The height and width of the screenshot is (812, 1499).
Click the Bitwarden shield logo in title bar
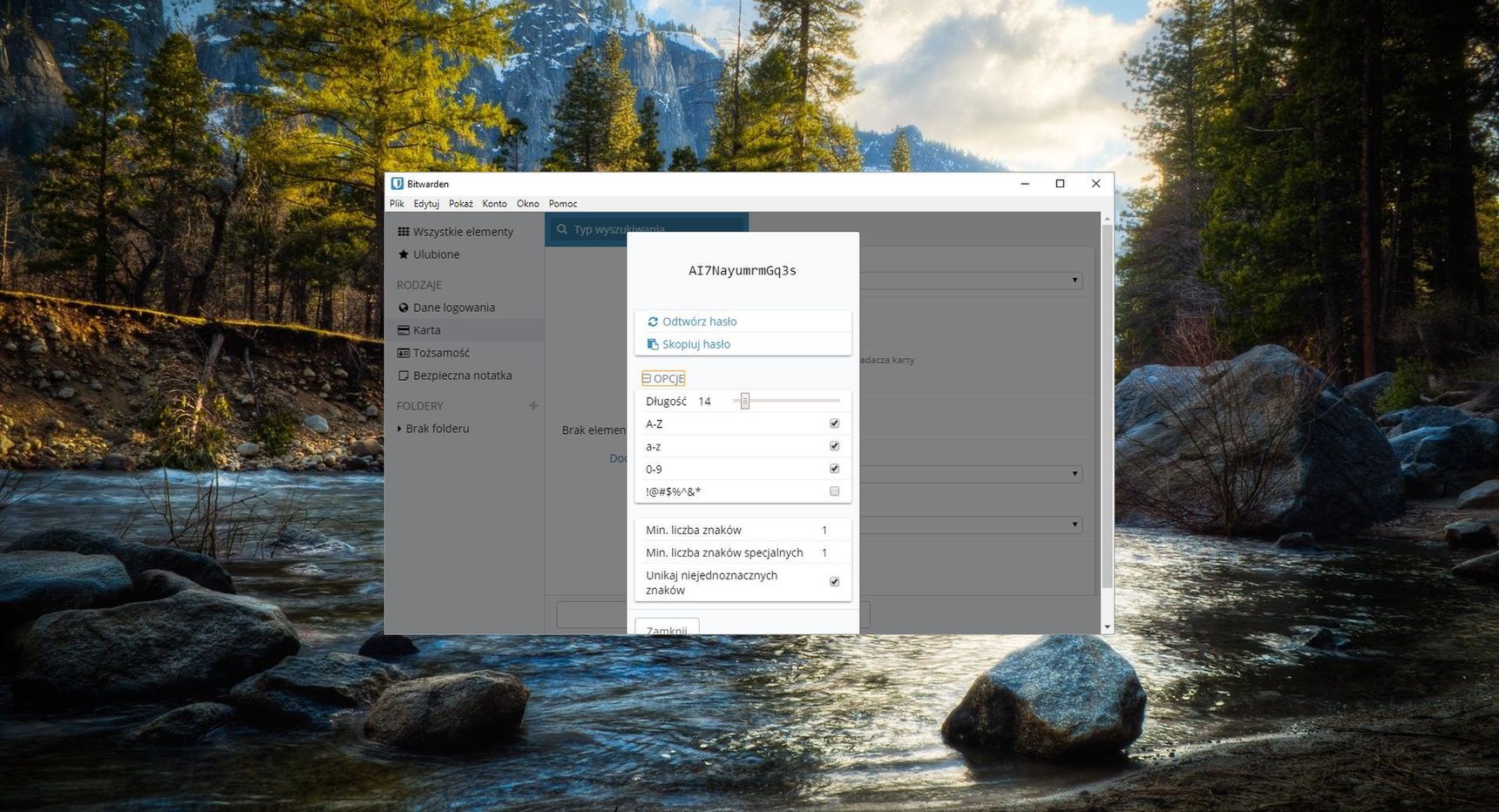coord(397,184)
